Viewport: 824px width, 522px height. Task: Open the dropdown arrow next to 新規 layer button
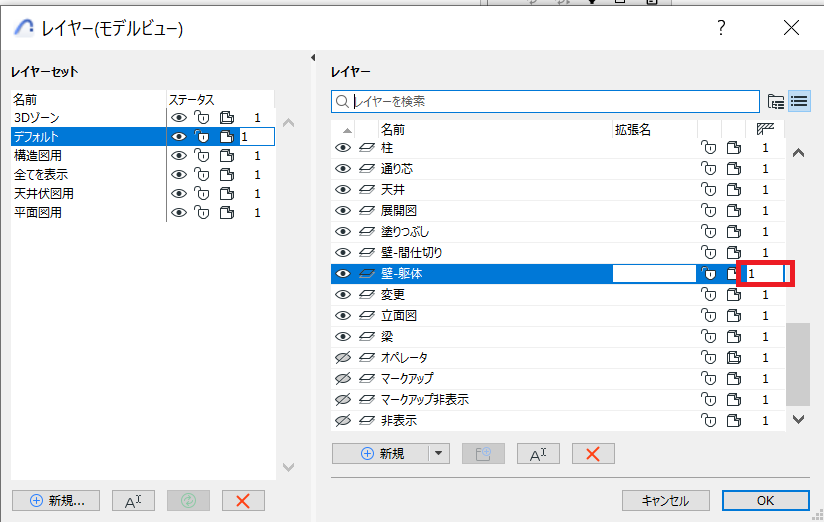439,453
